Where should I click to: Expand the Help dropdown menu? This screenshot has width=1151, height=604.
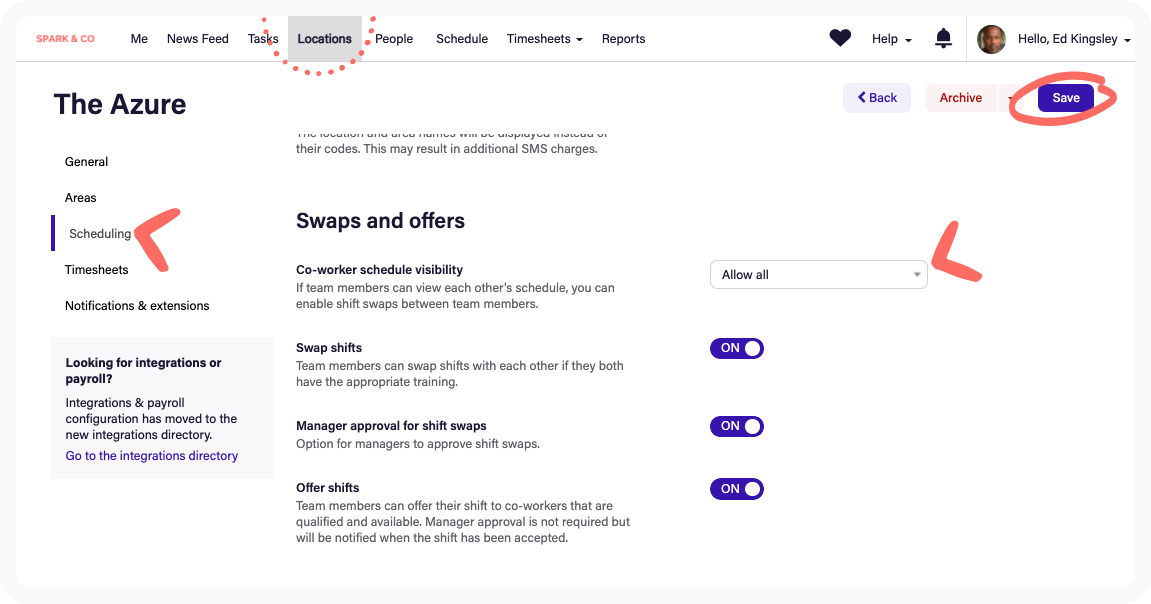892,39
